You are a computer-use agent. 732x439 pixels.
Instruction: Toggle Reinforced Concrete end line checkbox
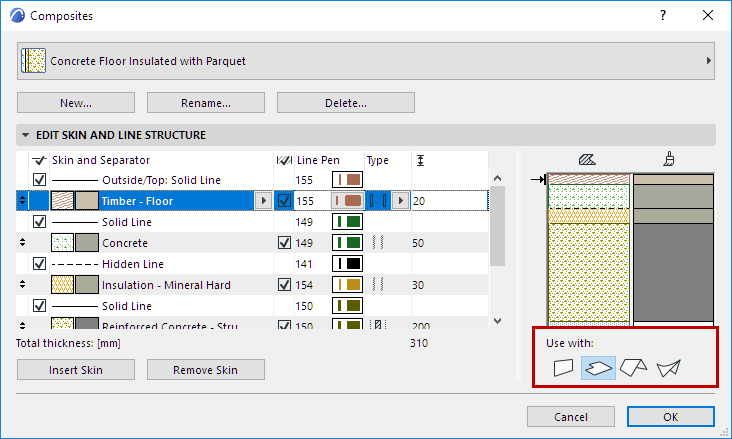click(x=284, y=325)
